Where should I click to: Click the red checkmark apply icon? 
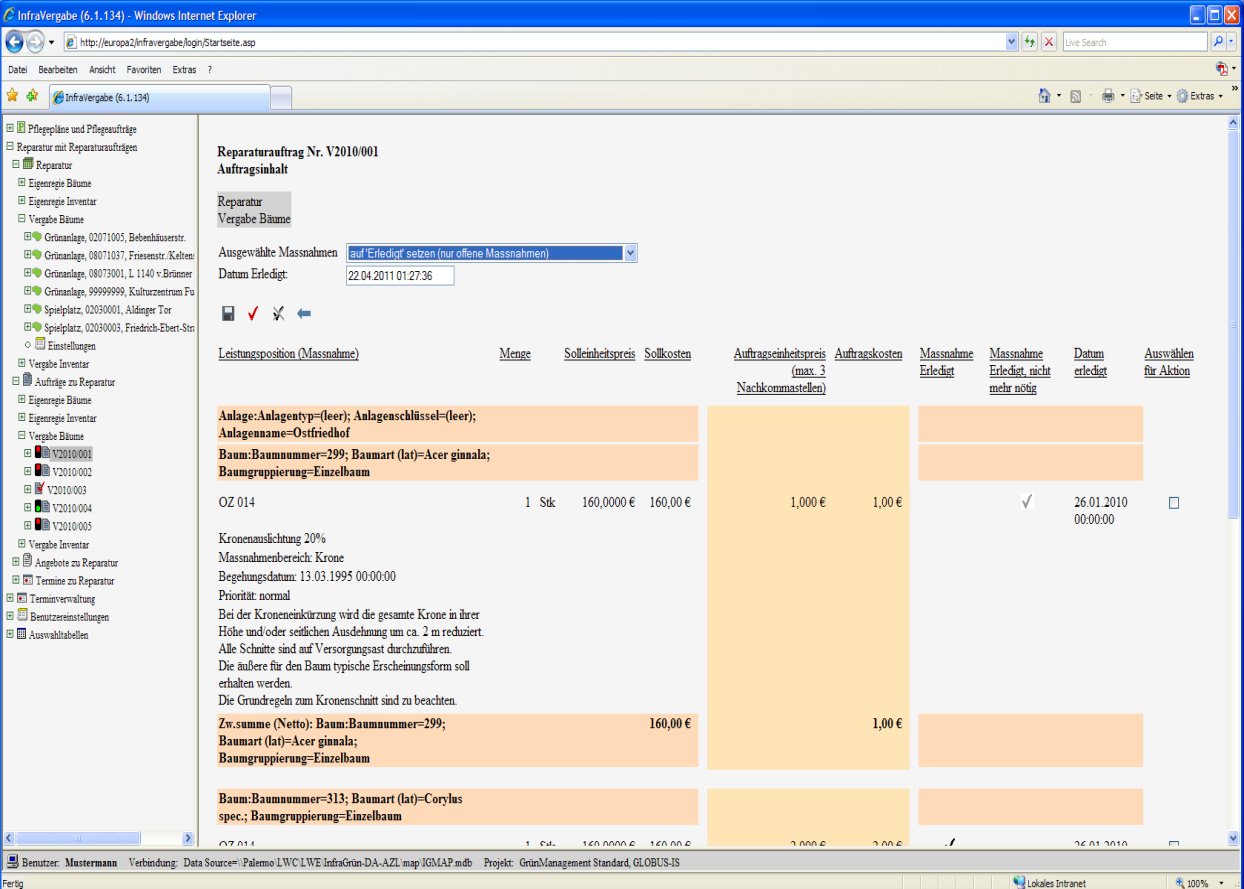253,314
